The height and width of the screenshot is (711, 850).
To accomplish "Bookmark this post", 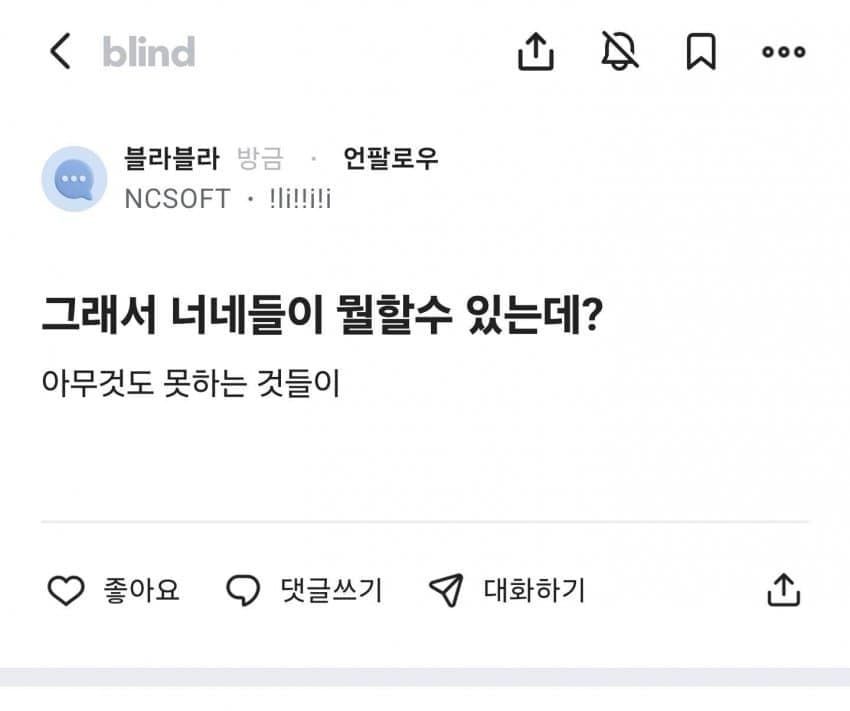I will click(x=701, y=51).
